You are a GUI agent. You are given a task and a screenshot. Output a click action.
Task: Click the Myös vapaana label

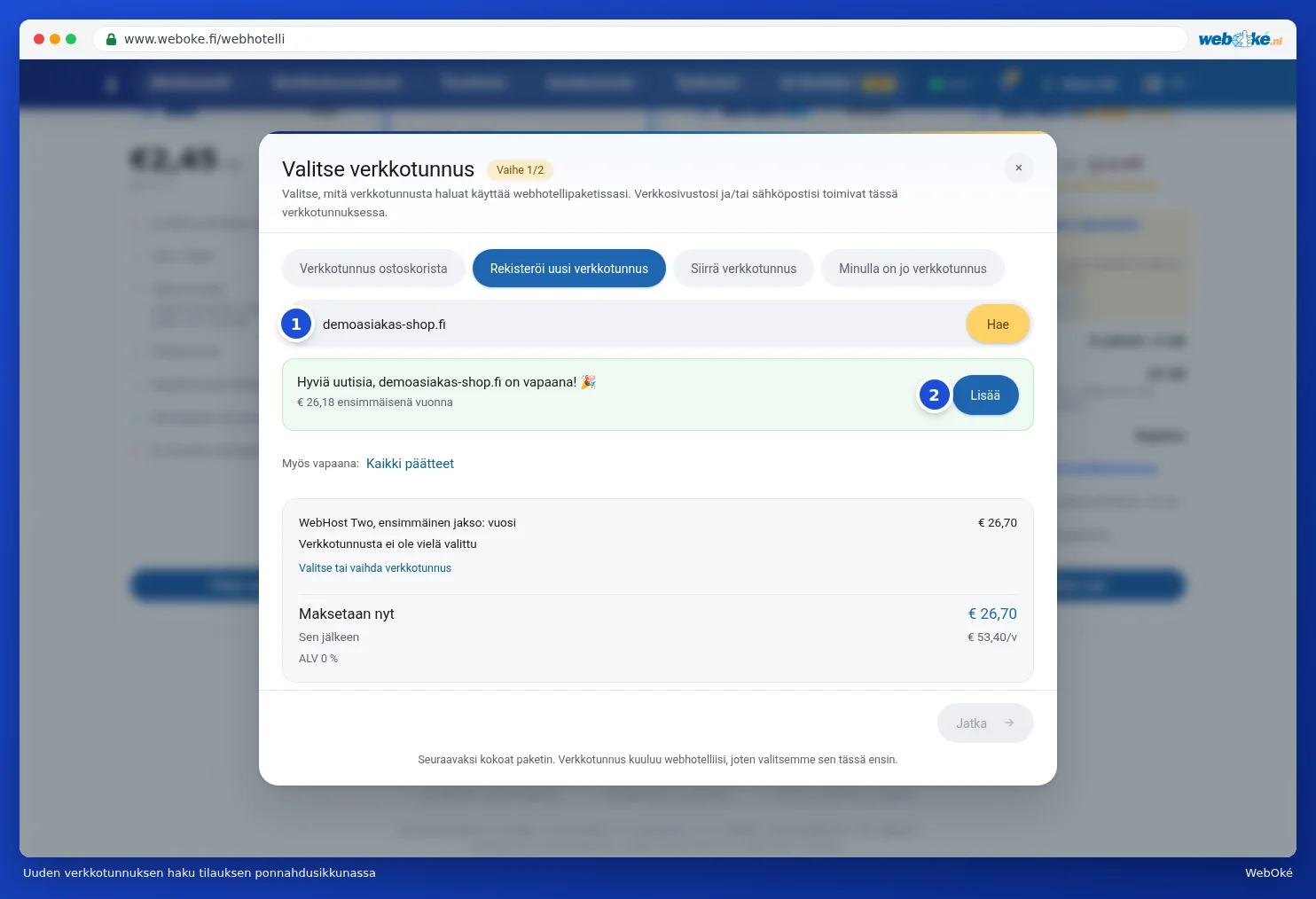click(x=320, y=464)
